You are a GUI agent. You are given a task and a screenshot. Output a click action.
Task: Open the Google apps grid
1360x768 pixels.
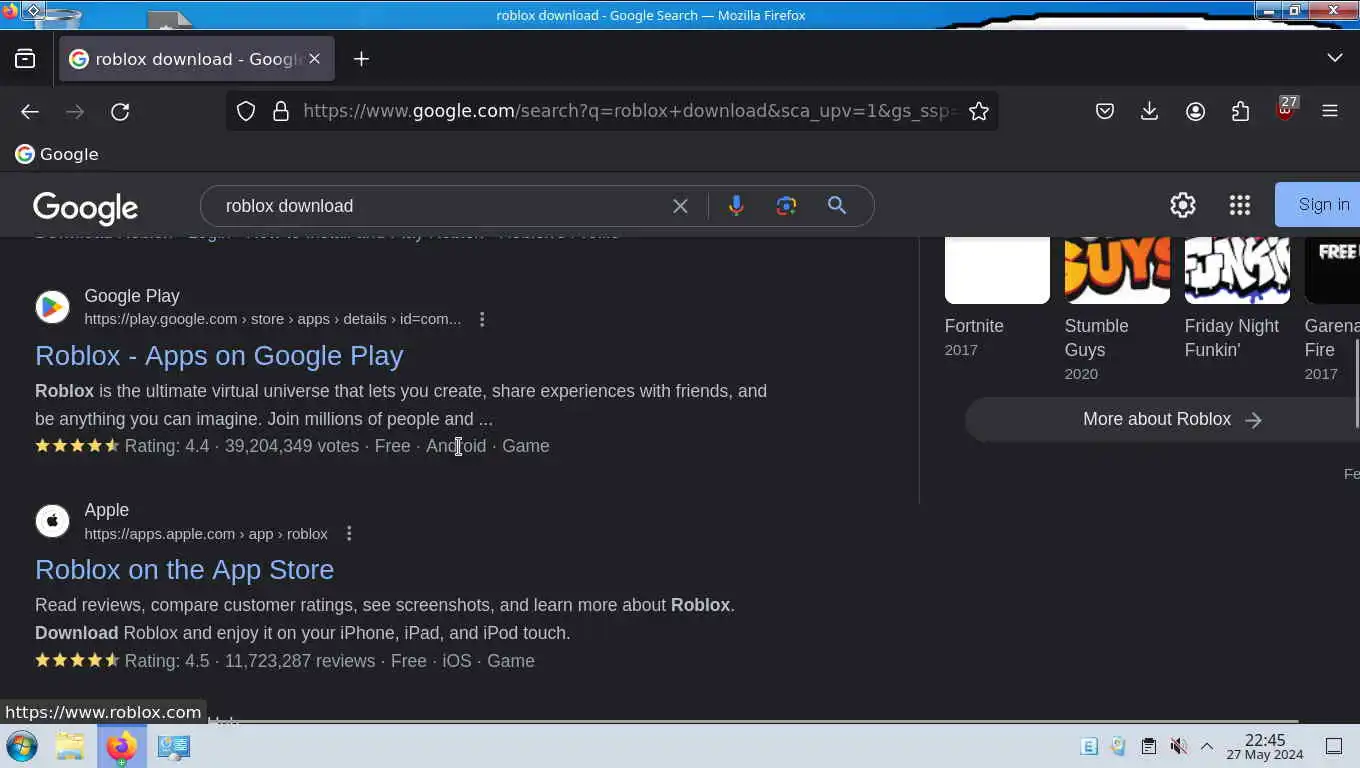coord(1240,205)
